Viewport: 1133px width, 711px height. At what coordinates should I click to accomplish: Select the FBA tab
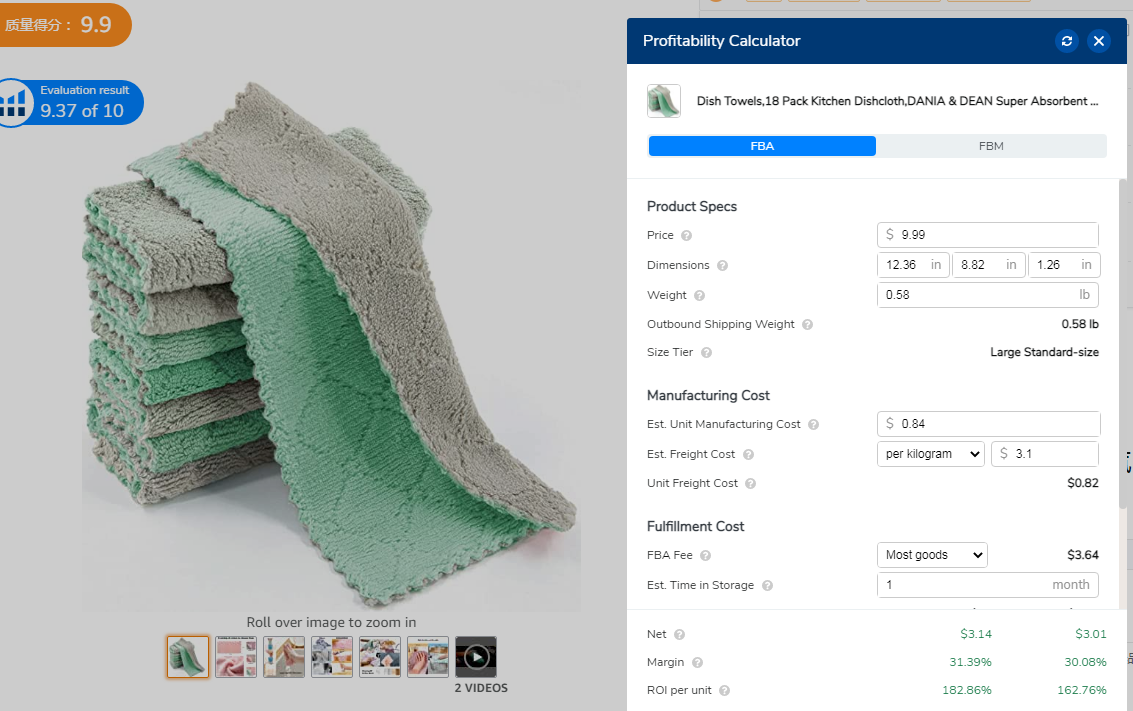[x=762, y=146]
